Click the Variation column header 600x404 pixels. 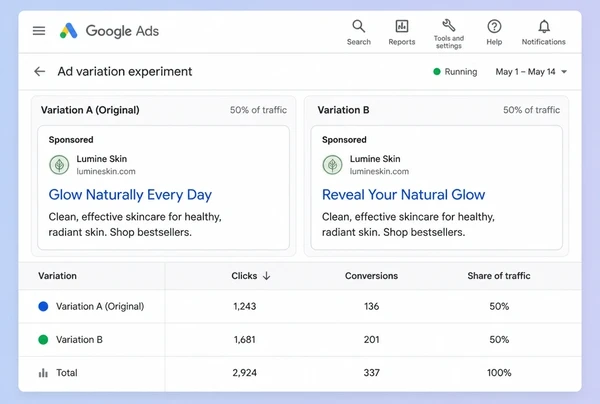pos(57,276)
